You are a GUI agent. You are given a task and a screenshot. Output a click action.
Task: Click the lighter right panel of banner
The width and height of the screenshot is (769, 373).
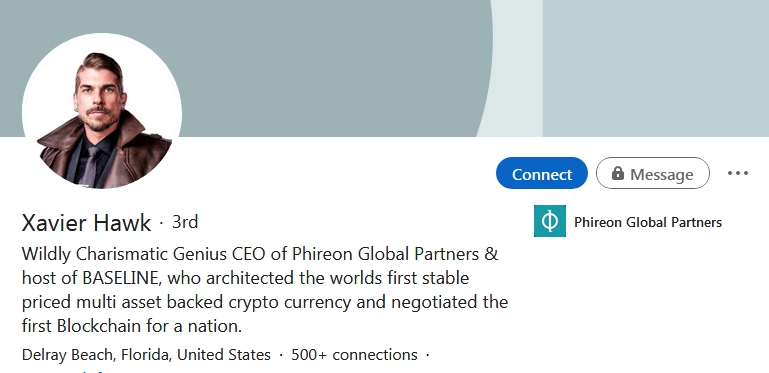tap(656, 68)
